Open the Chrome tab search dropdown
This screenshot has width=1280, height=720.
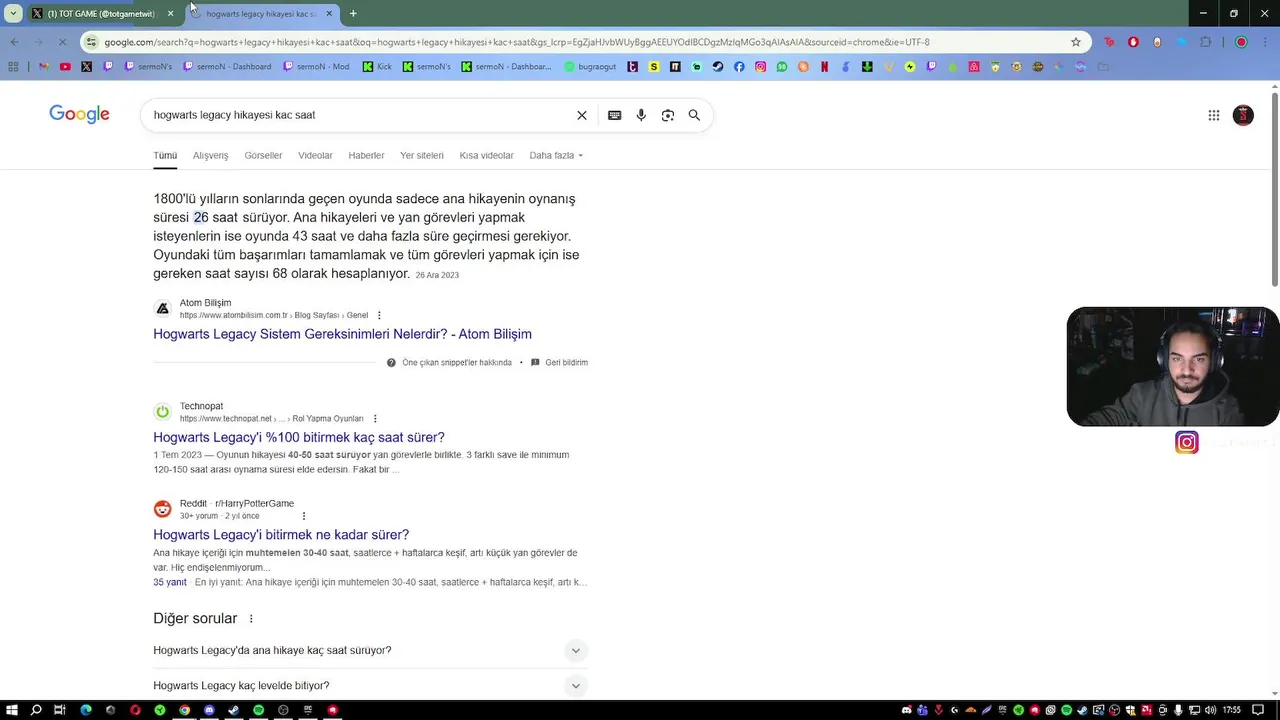tap(13, 14)
